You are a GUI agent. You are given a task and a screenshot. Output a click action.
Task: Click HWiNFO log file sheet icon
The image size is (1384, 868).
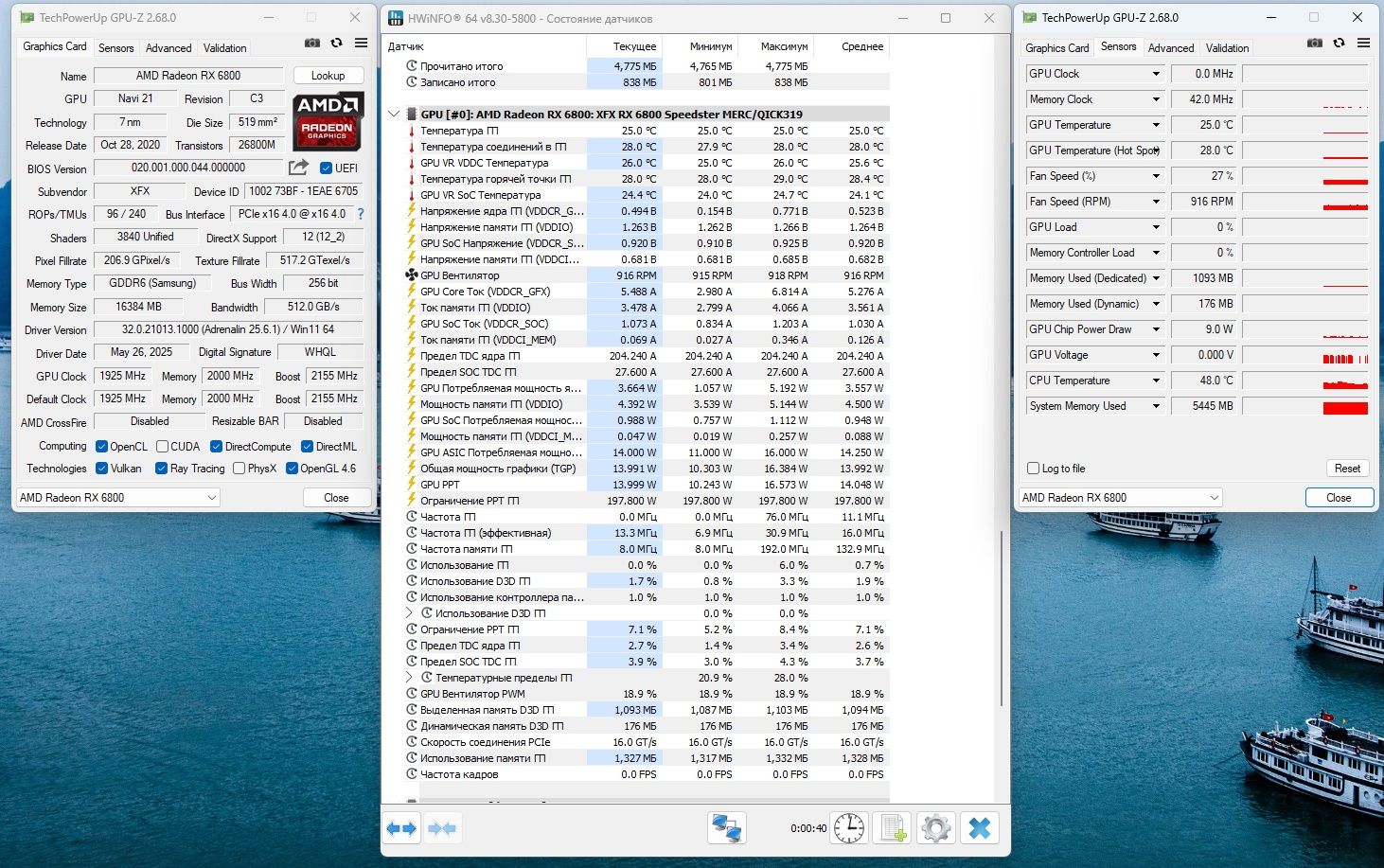[x=893, y=828]
